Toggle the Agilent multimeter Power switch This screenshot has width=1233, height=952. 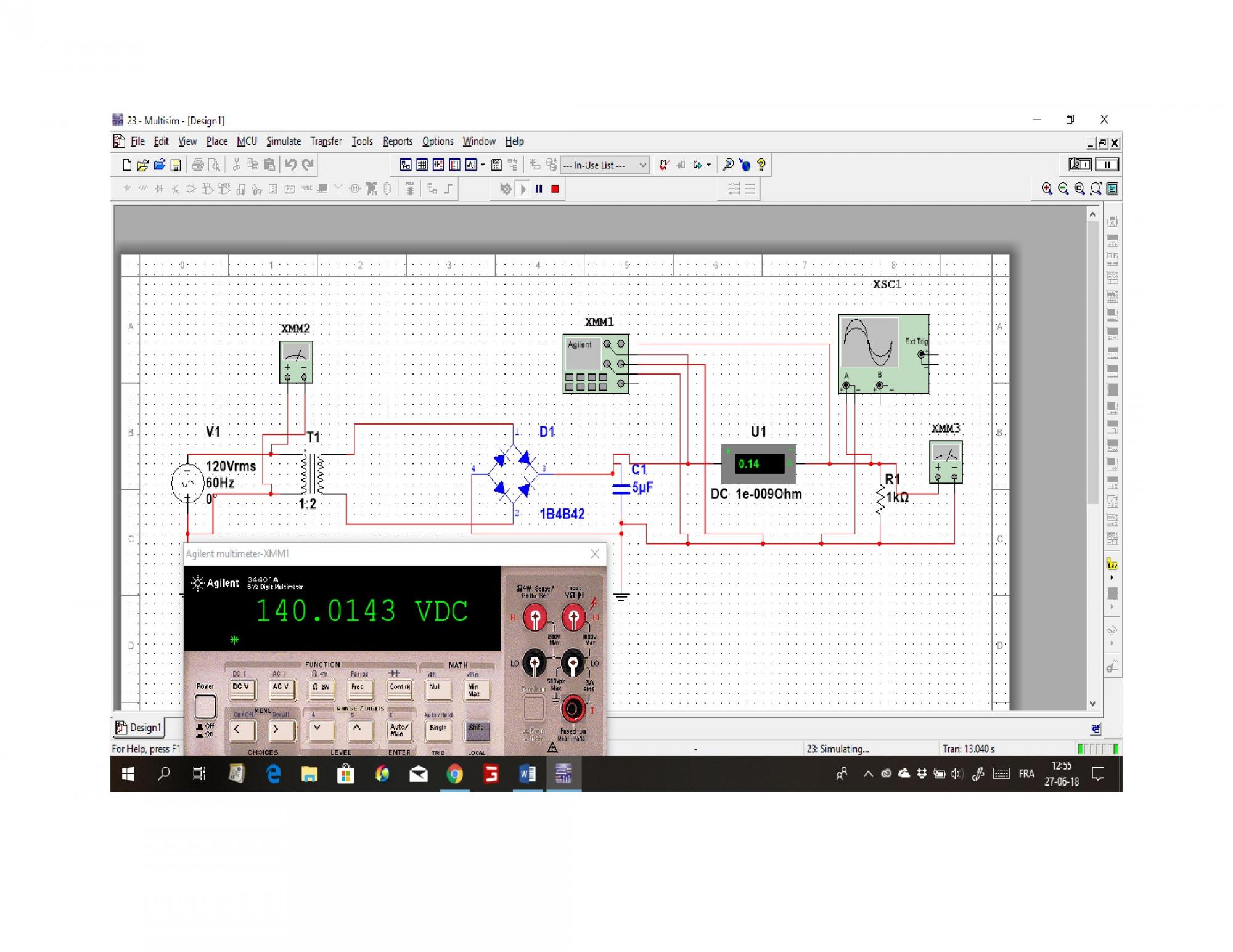point(205,707)
